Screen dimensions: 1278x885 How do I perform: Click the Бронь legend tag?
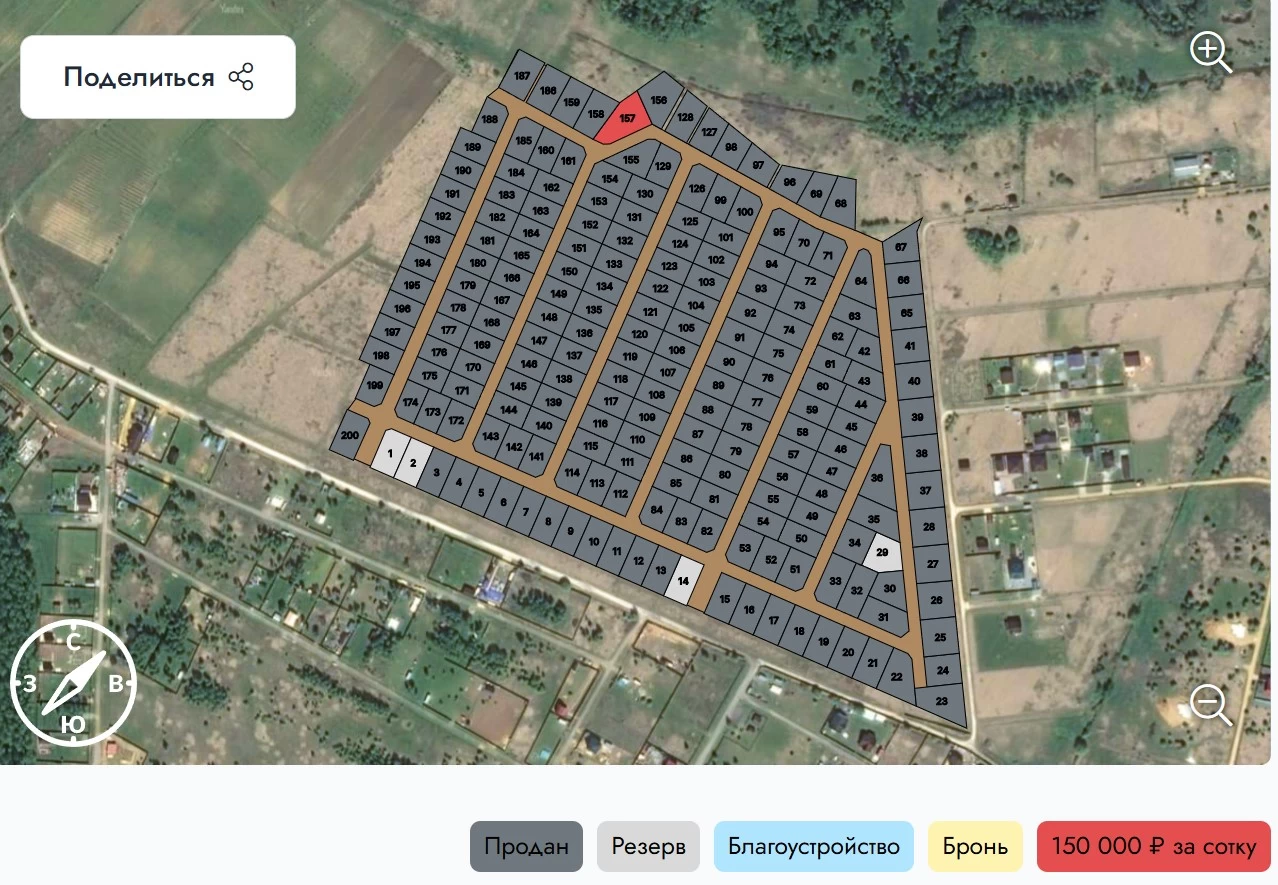pyautogui.click(x=975, y=847)
